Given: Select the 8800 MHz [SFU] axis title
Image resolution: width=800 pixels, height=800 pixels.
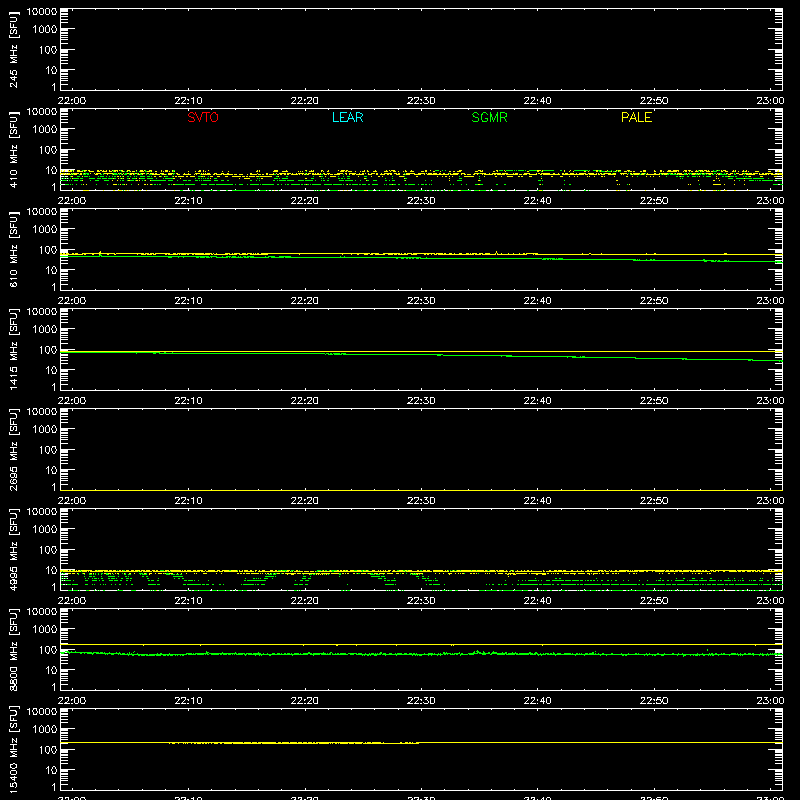Looking at the screenshot, I should 13,649.
